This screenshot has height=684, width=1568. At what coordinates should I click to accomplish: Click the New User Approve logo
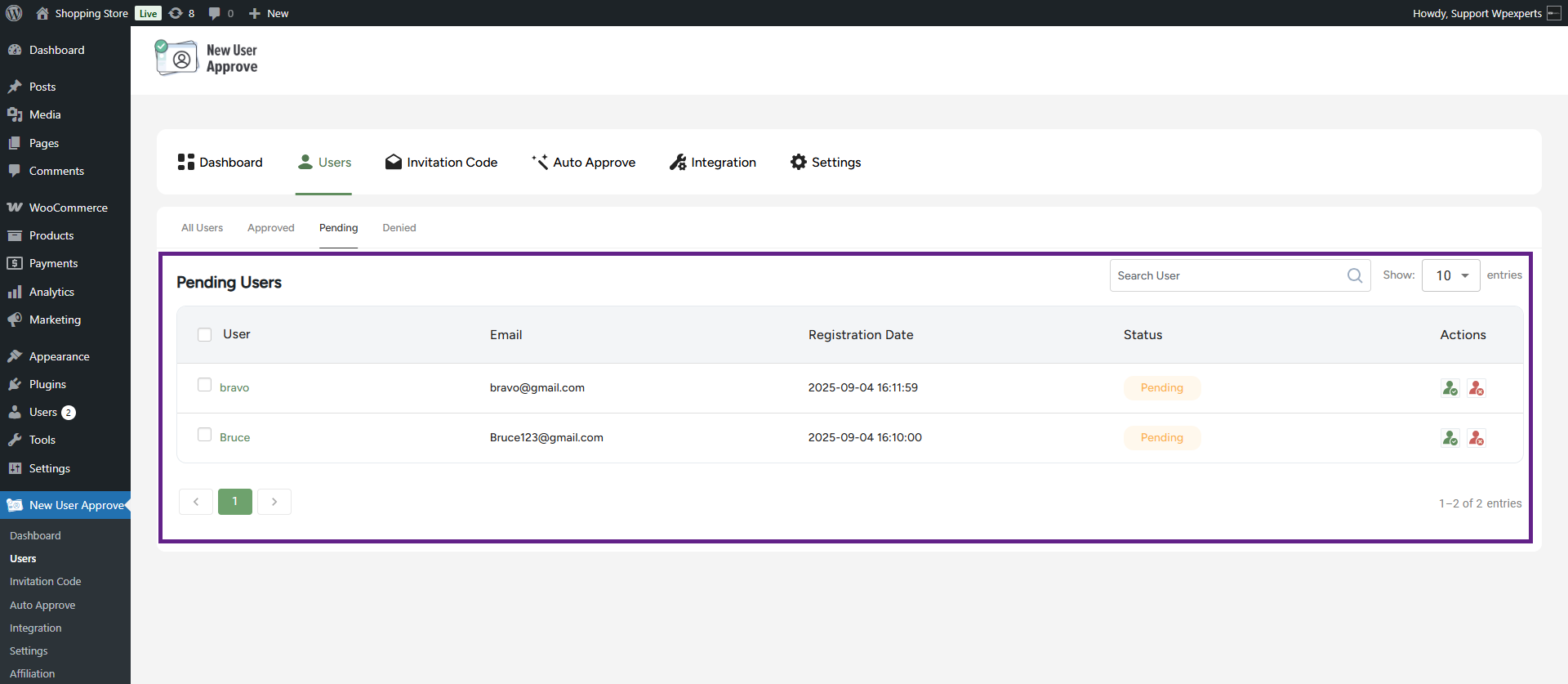click(207, 59)
